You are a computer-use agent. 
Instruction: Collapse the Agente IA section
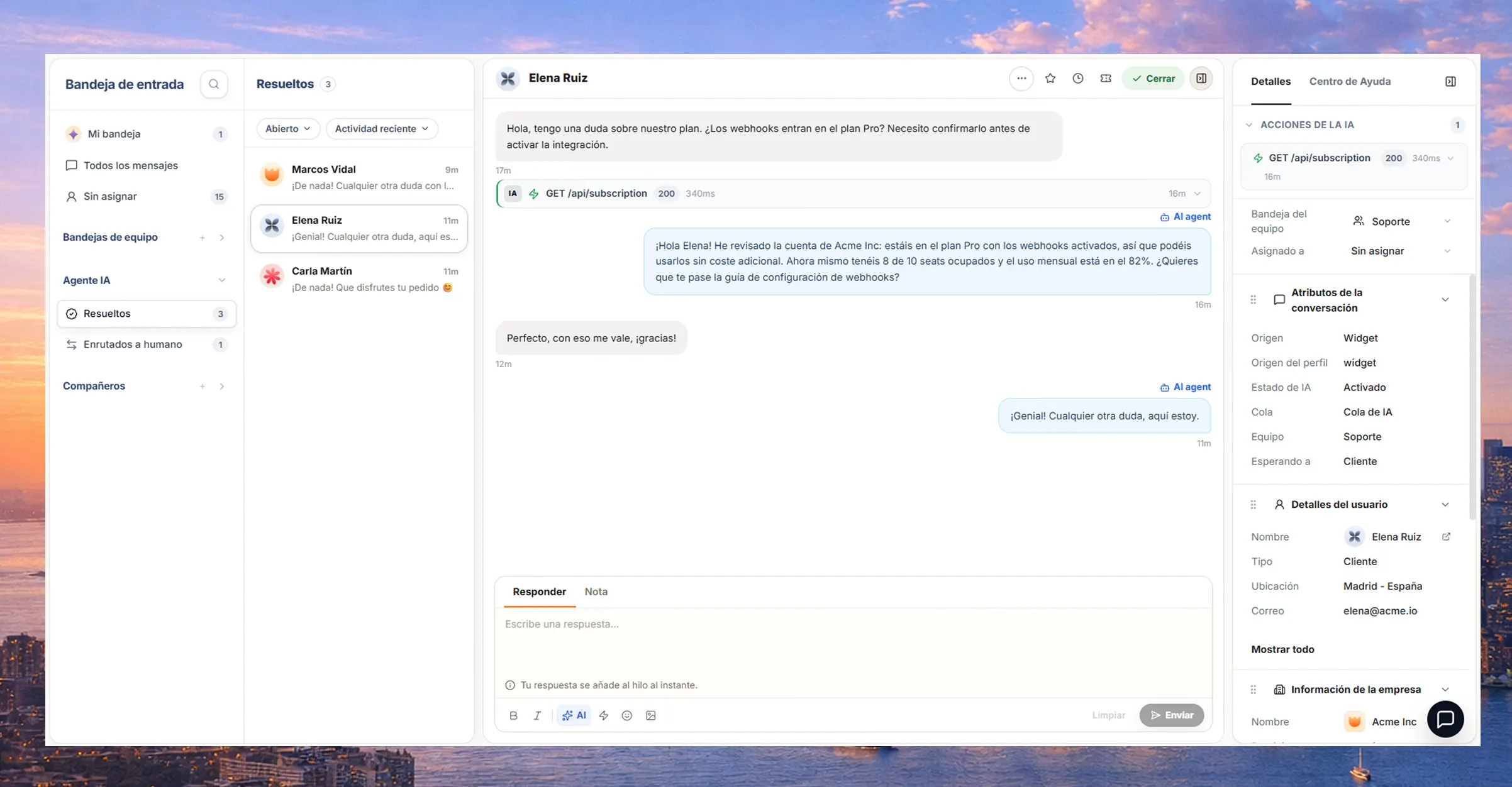point(222,280)
